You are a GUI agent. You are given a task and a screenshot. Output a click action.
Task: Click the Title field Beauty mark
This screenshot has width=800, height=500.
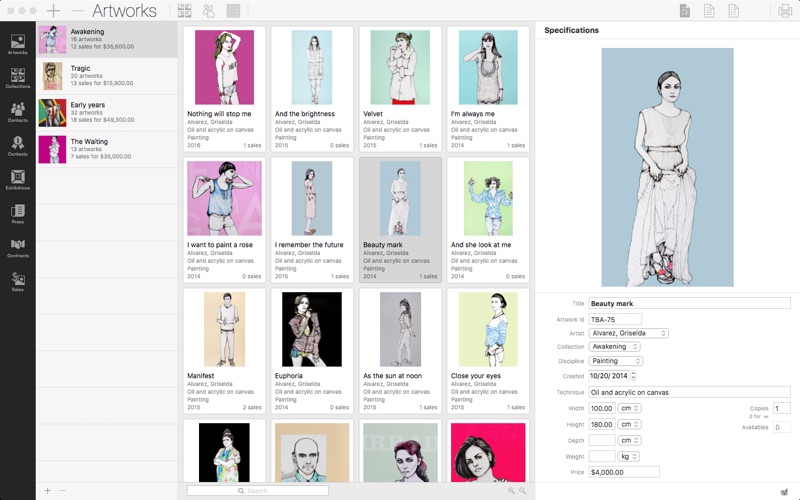689,304
